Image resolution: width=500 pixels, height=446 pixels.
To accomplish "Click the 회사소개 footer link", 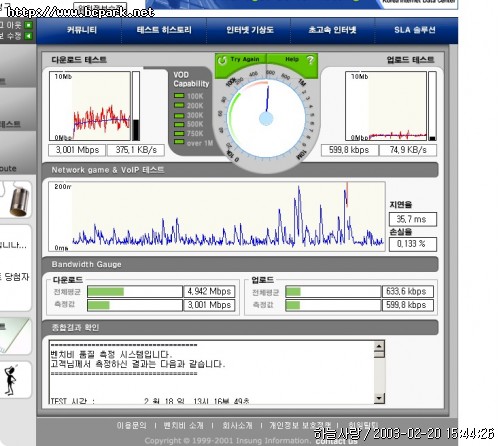I will click(237, 425).
